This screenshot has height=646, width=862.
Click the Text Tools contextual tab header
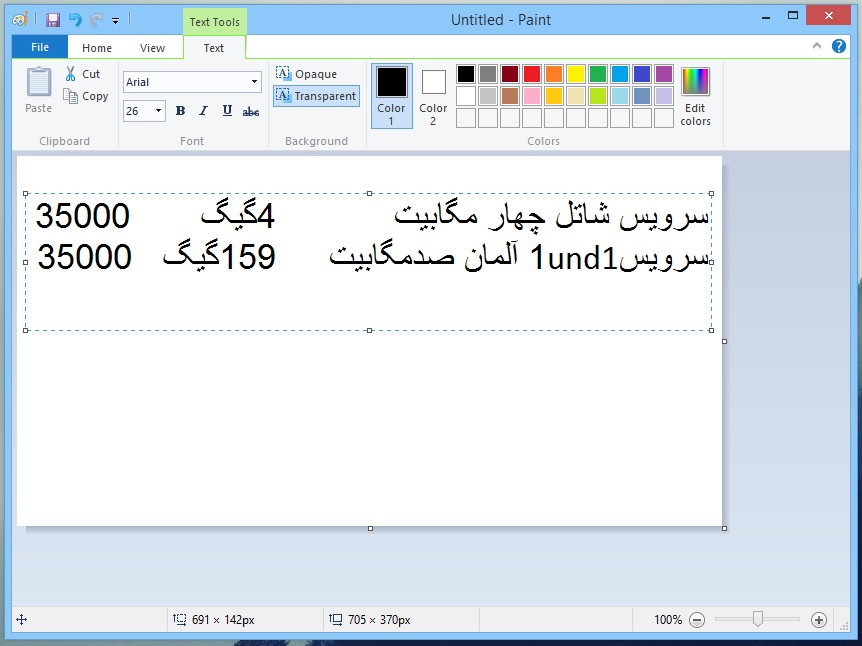tap(214, 22)
